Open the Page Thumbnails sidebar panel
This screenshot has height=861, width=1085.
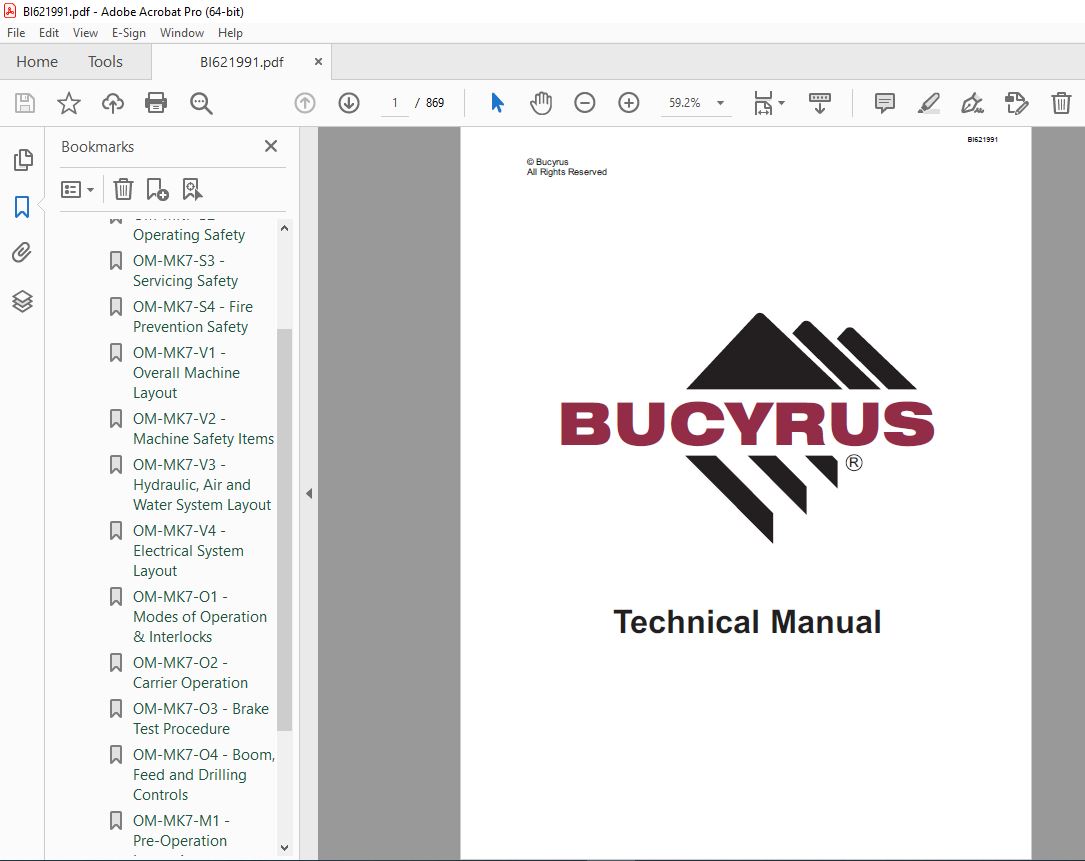point(23,160)
